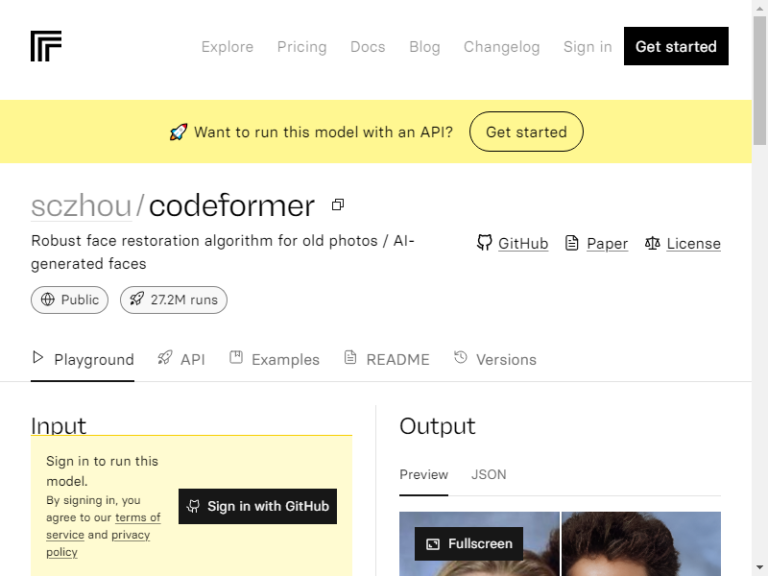Copy model name with the copy icon
This screenshot has width=768, height=576.
coord(337,205)
